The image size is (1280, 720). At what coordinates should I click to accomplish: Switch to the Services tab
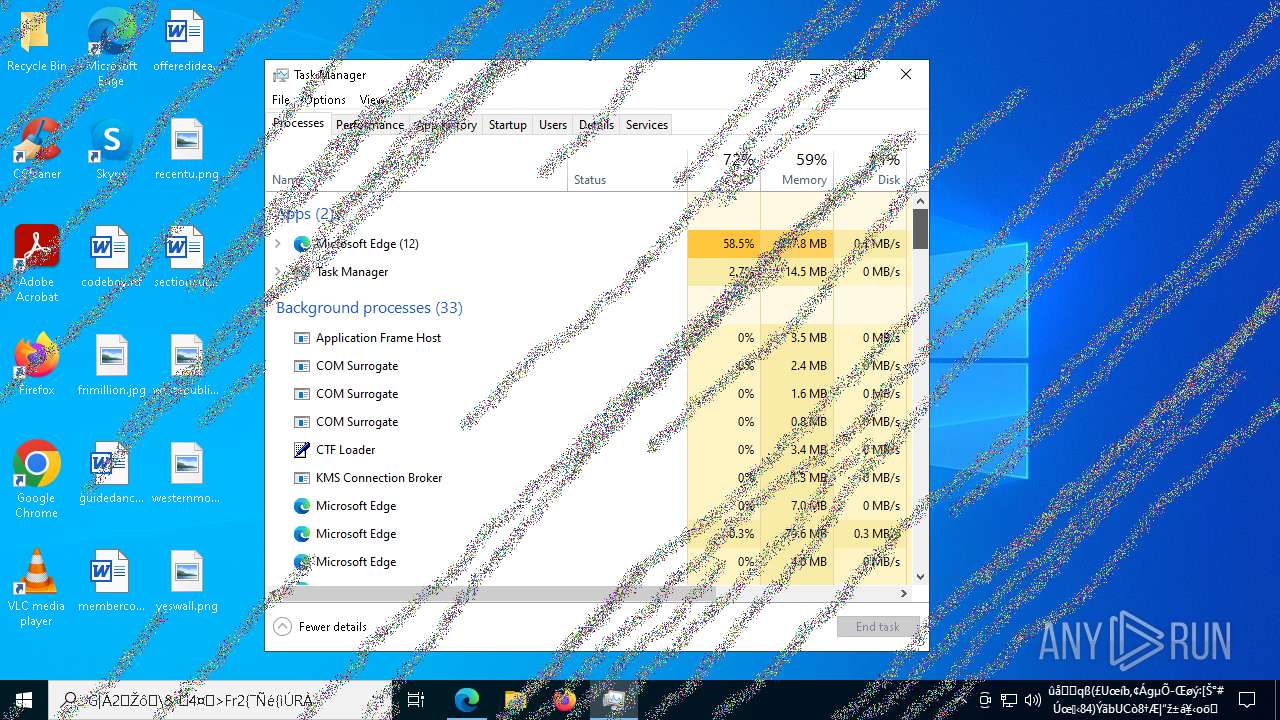(x=647, y=125)
